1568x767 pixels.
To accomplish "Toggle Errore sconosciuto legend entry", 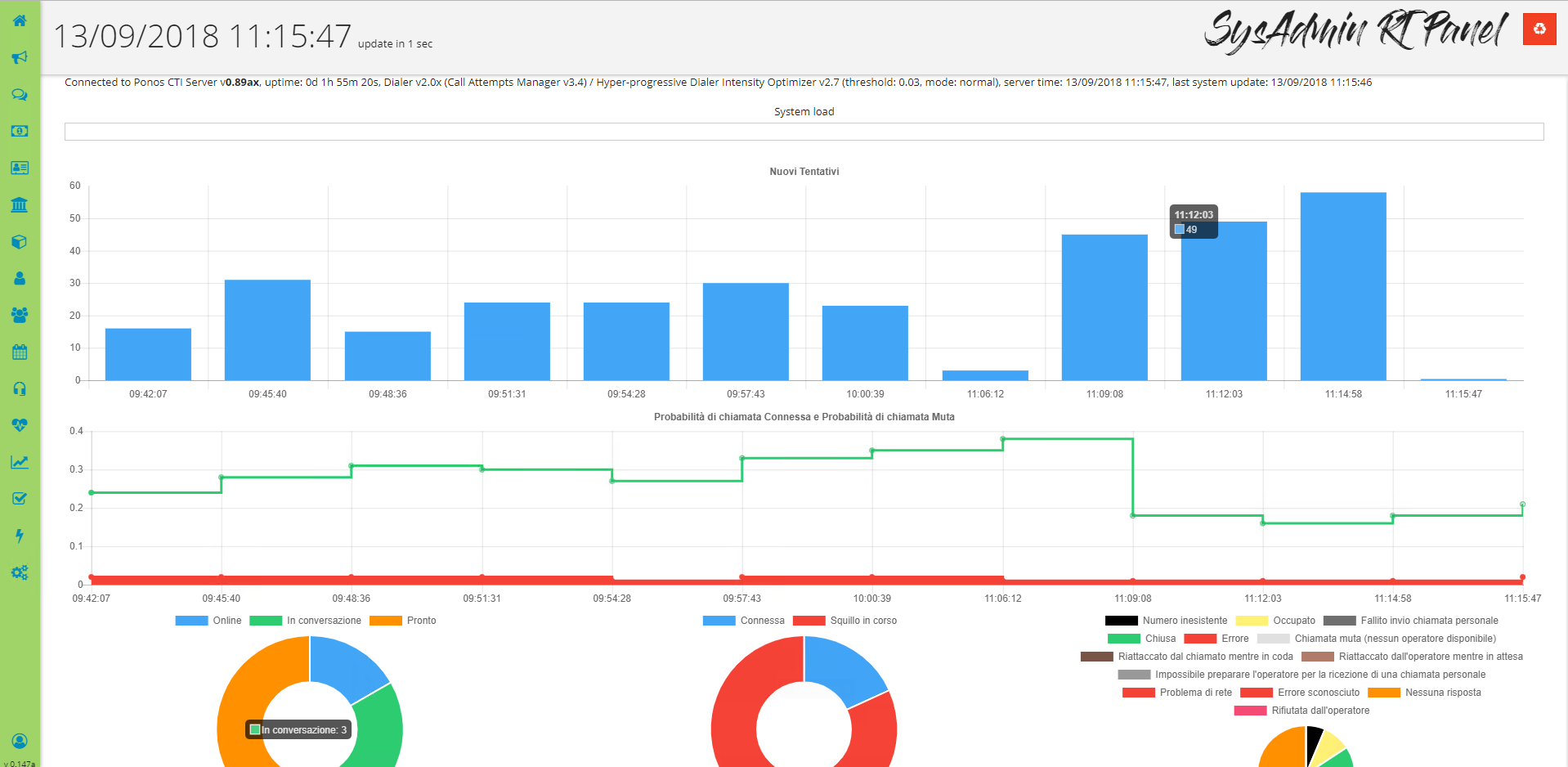I will (1300, 693).
